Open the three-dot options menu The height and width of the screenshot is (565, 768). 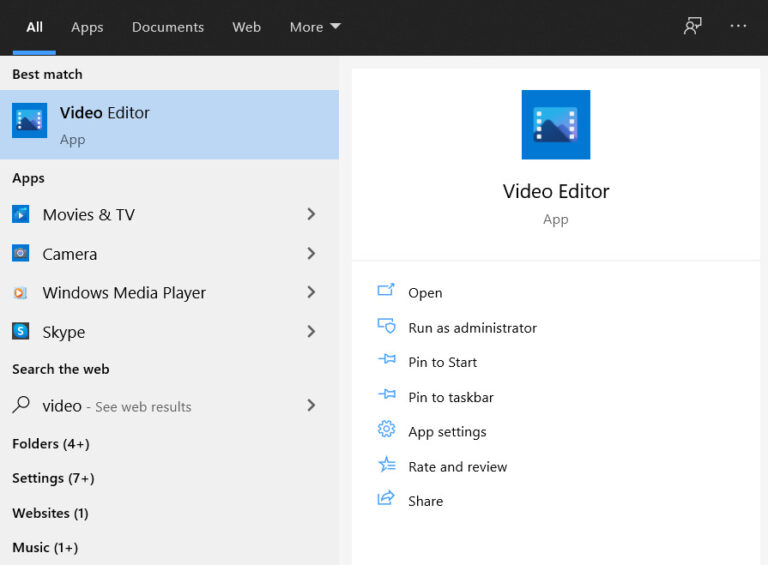tap(738, 26)
